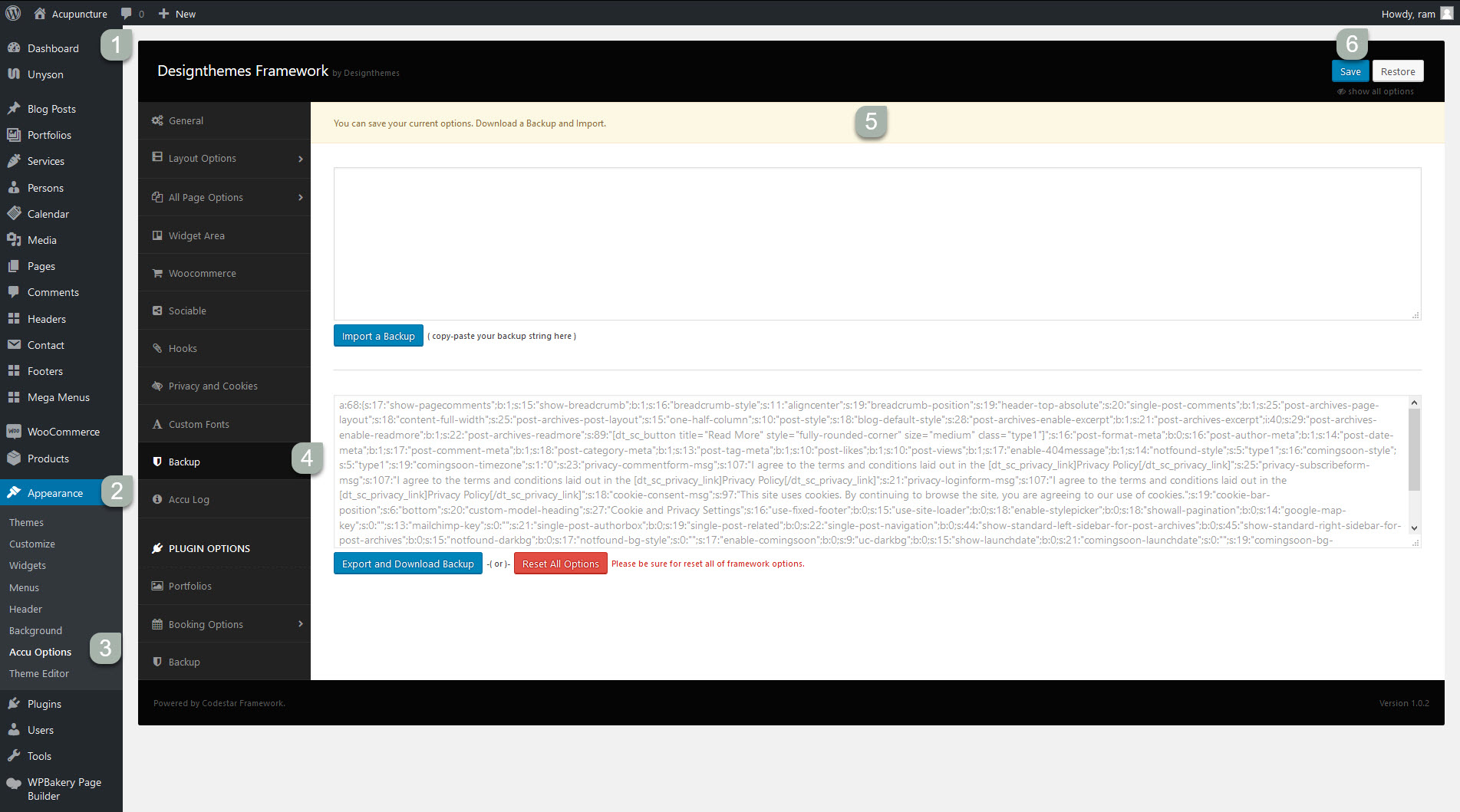Open Customize submenu item
Image resolution: width=1460 pixels, height=812 pixels.
tap(31, 544)
